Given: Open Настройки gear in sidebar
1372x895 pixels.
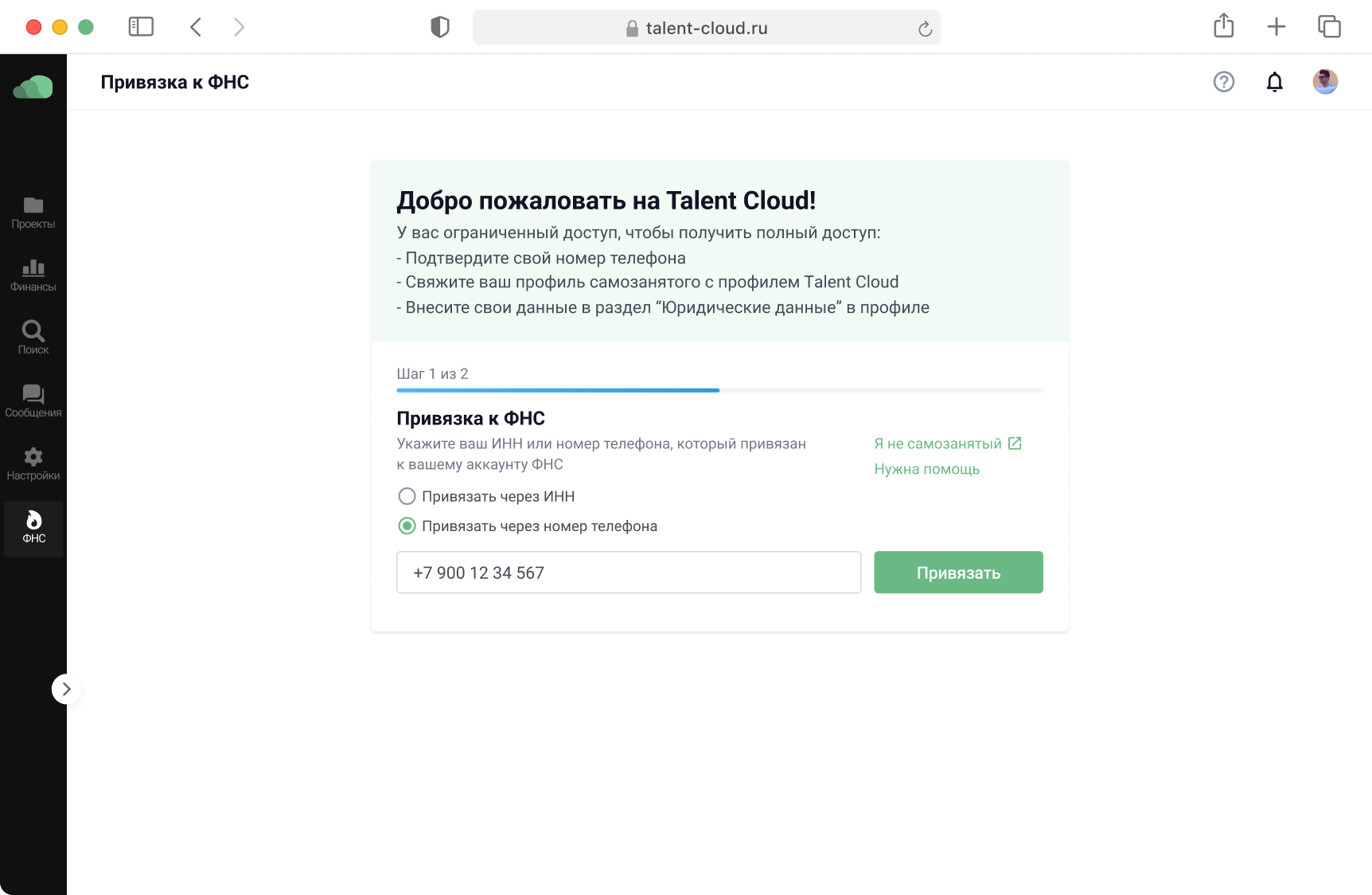Looking at the screenshot, I should (33, 463).
